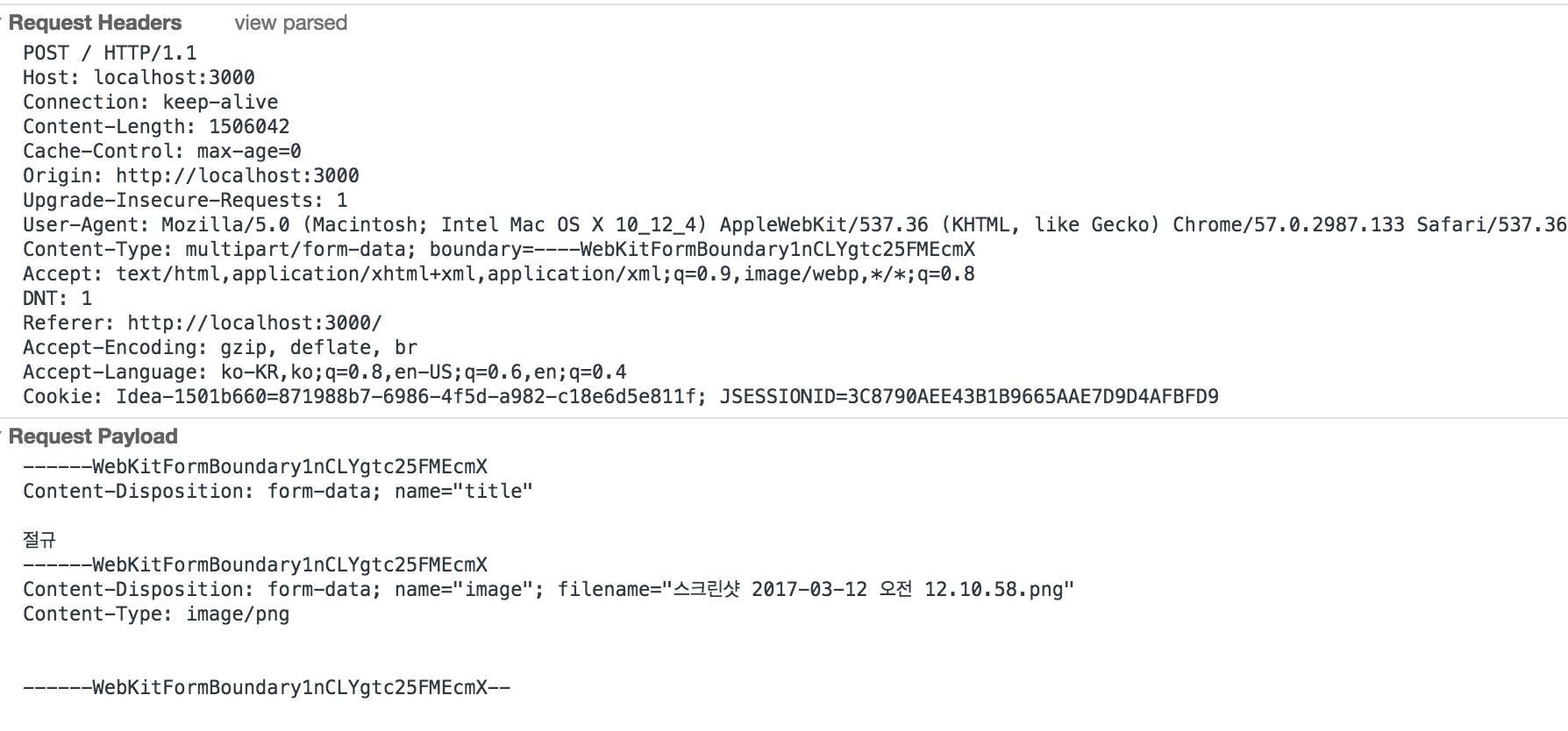Click the view parsed link
This screenshot has height=731, width=1568.
pyautogui.click(x=290, y=23)
